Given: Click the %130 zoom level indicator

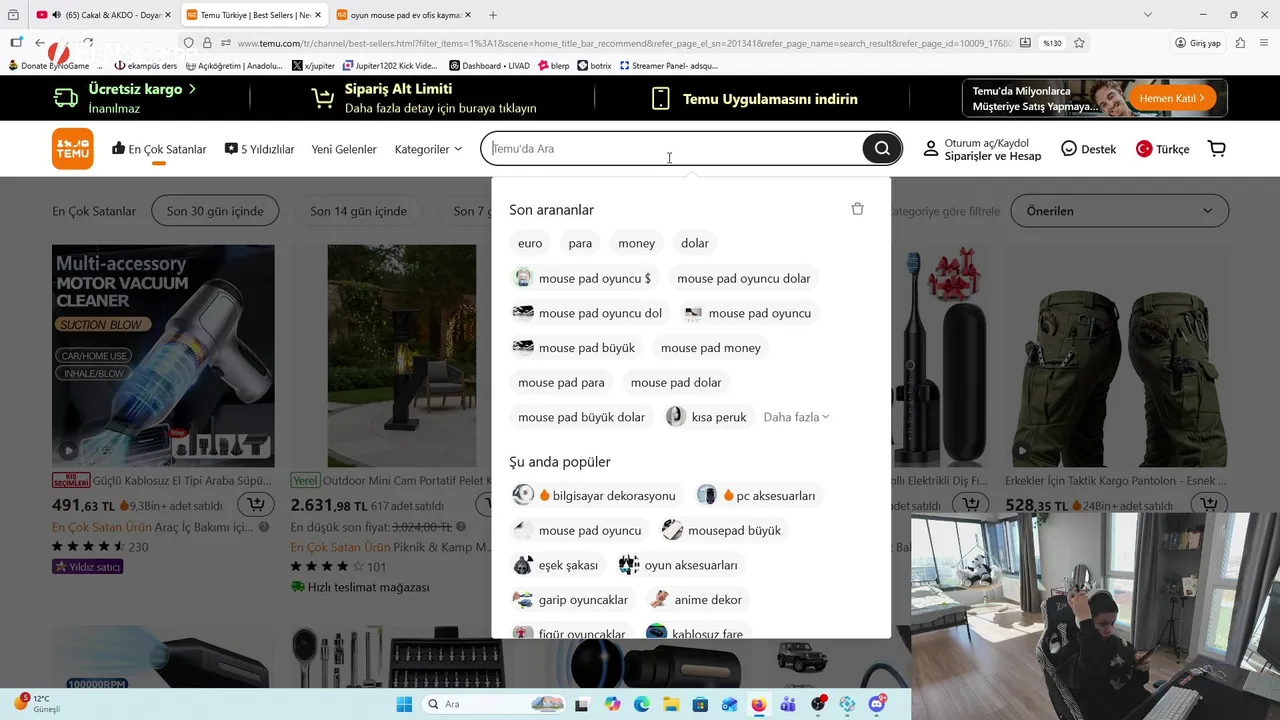Looking at the screenshot, I should point(1051,43).
